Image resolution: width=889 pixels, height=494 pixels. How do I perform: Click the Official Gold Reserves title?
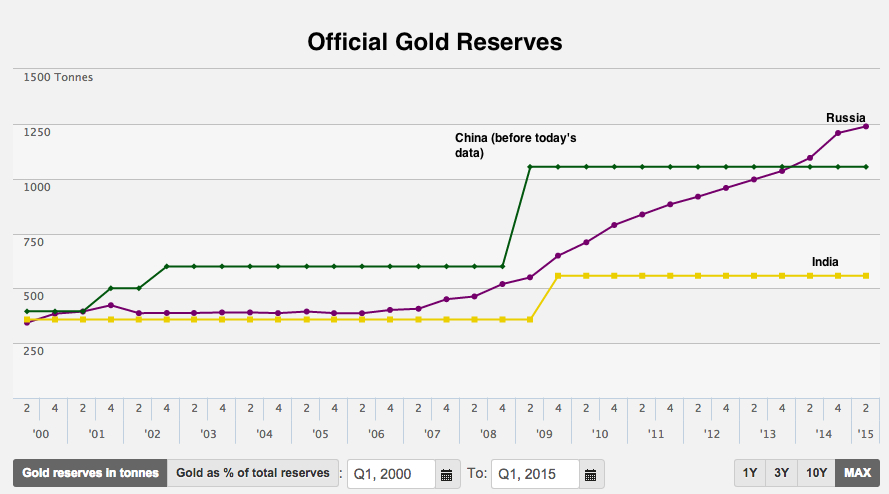pyautogui.click(x=435, y=42)
